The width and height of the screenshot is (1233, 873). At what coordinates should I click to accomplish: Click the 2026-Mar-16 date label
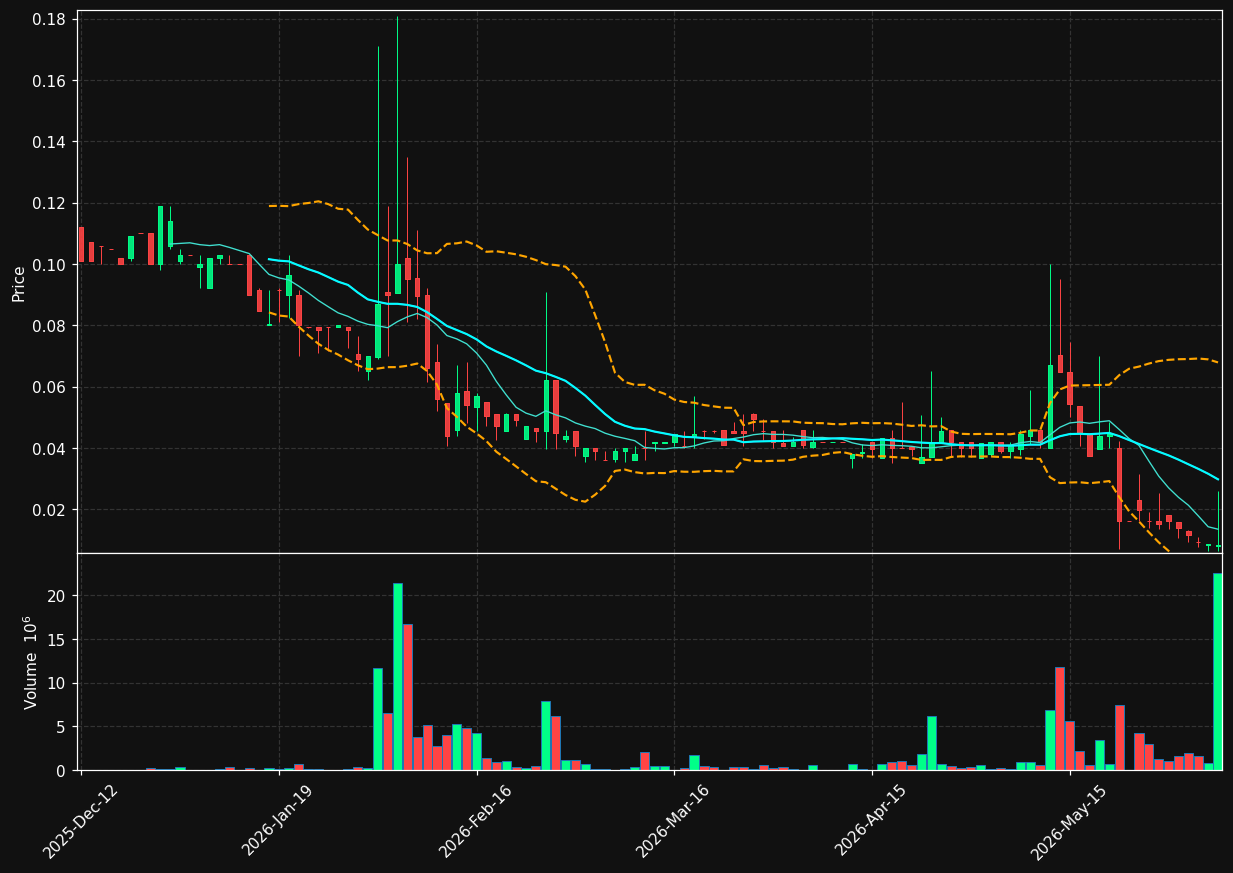[x=673, y=822]
